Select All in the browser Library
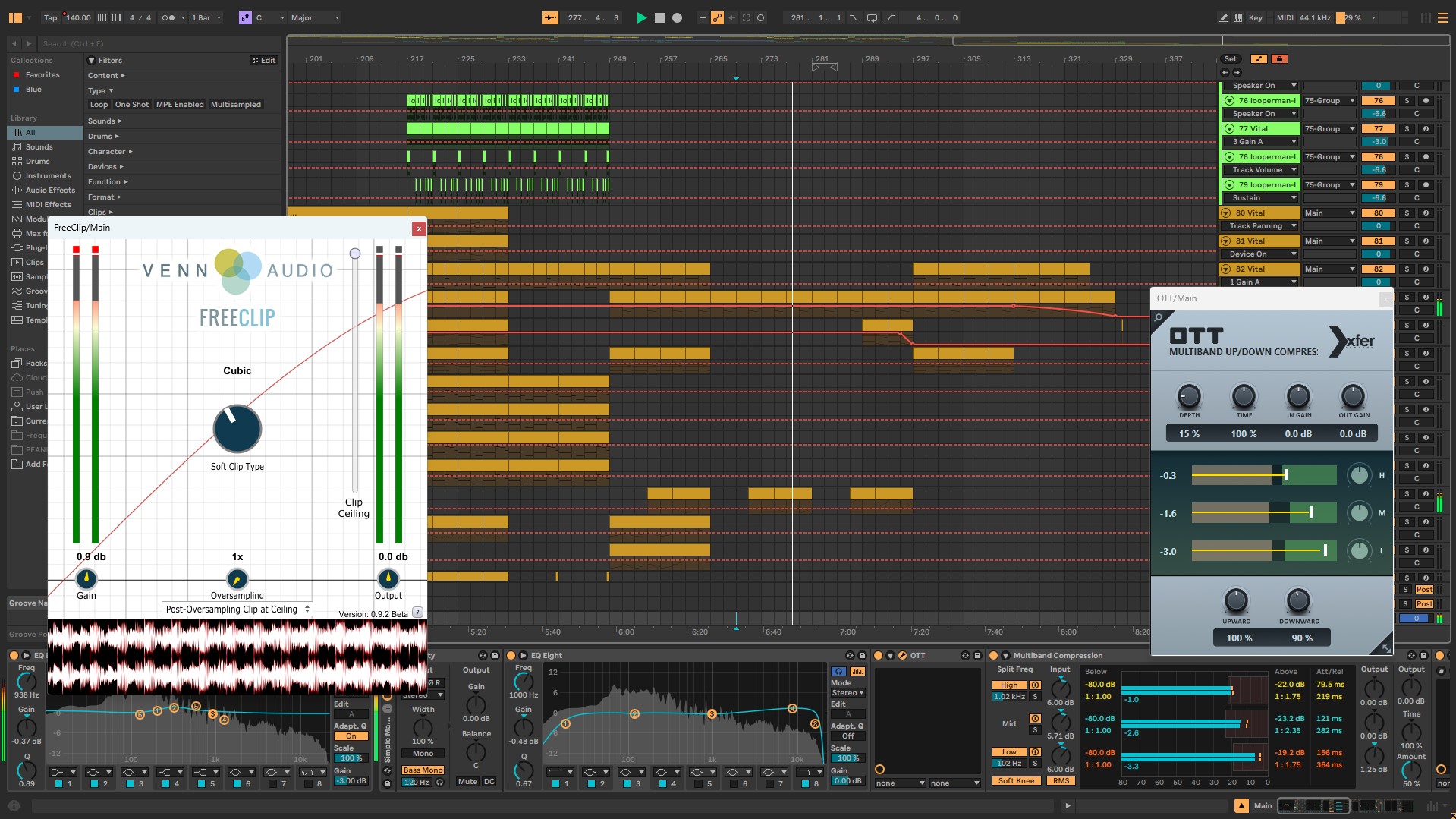1456x819 pixels. click(45, 132)
